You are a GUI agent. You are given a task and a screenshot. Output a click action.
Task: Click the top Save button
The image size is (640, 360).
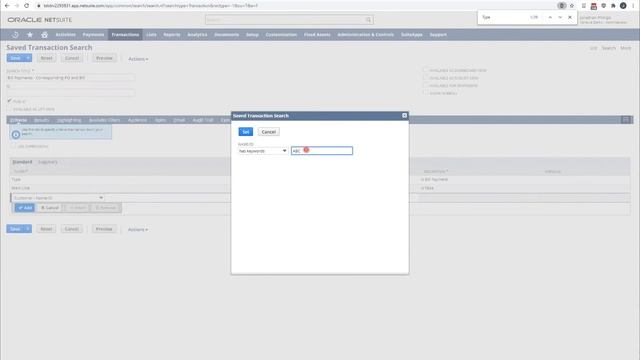pos(15,58)
